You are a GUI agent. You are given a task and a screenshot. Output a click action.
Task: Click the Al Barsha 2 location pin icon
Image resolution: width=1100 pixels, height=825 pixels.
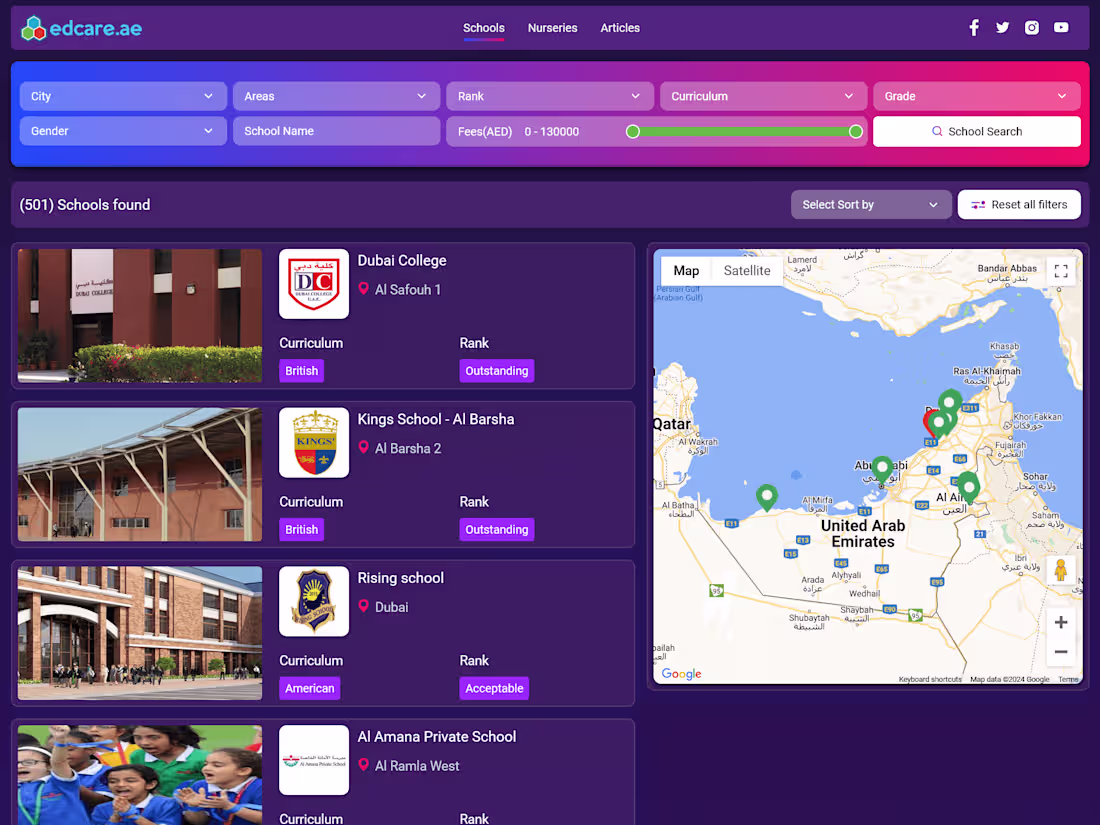click(x=363, y=447)
